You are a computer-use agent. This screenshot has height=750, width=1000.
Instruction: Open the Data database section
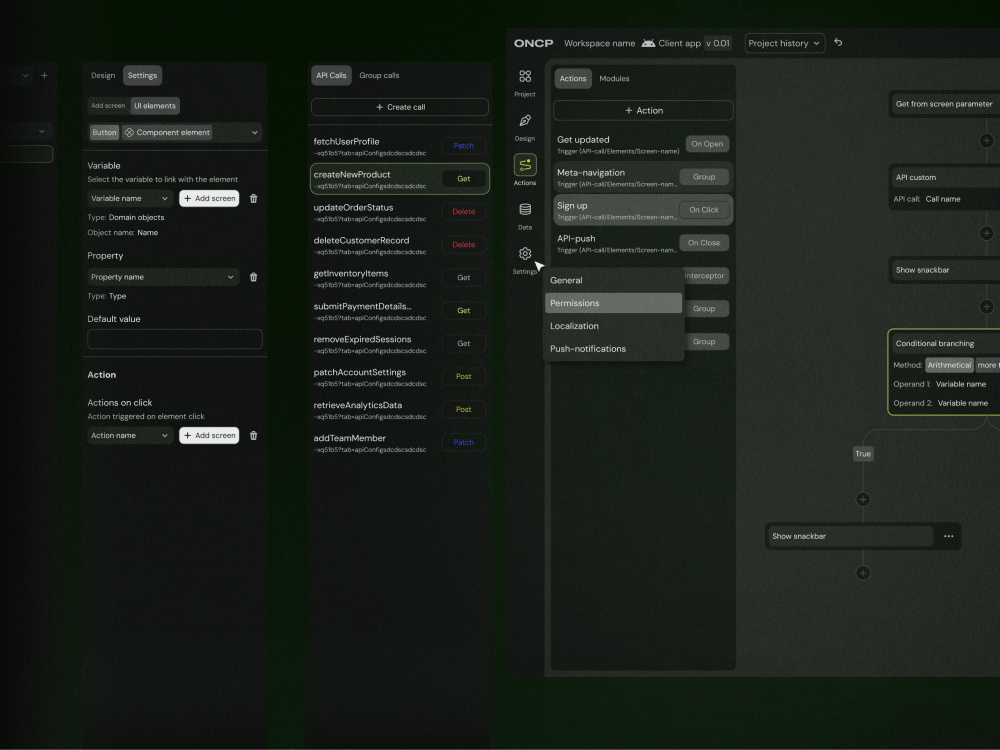point(525,216)
